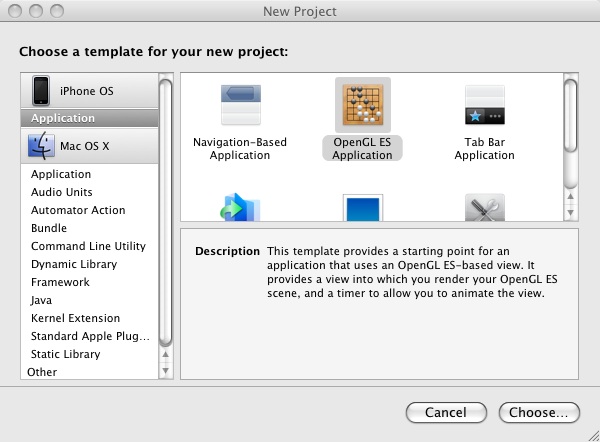Choose the Kernel Extension category
The width and height of the screenshot is (600, 442).
(90, 318)
